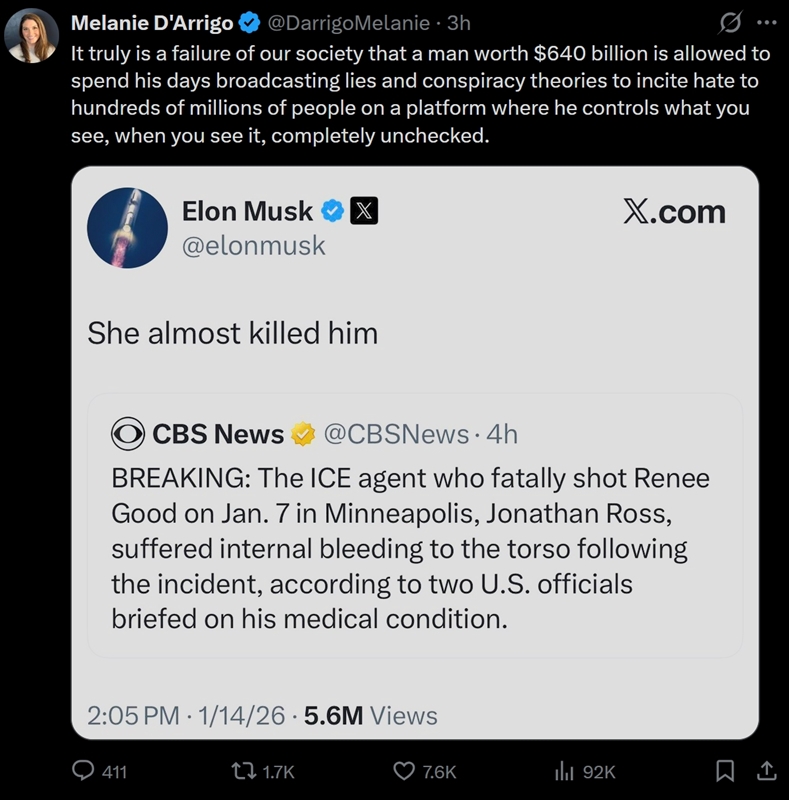Bookmark this post
789x800 pixels.
click(725, 771)
